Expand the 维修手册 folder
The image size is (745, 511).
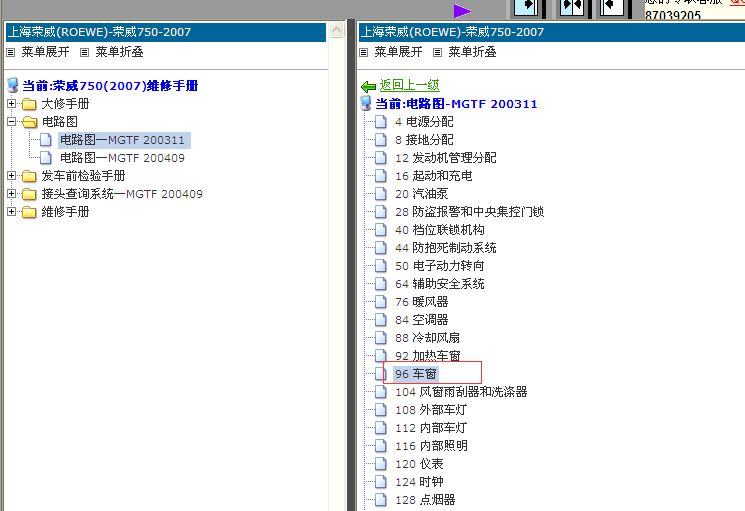[x=11, y=211]
